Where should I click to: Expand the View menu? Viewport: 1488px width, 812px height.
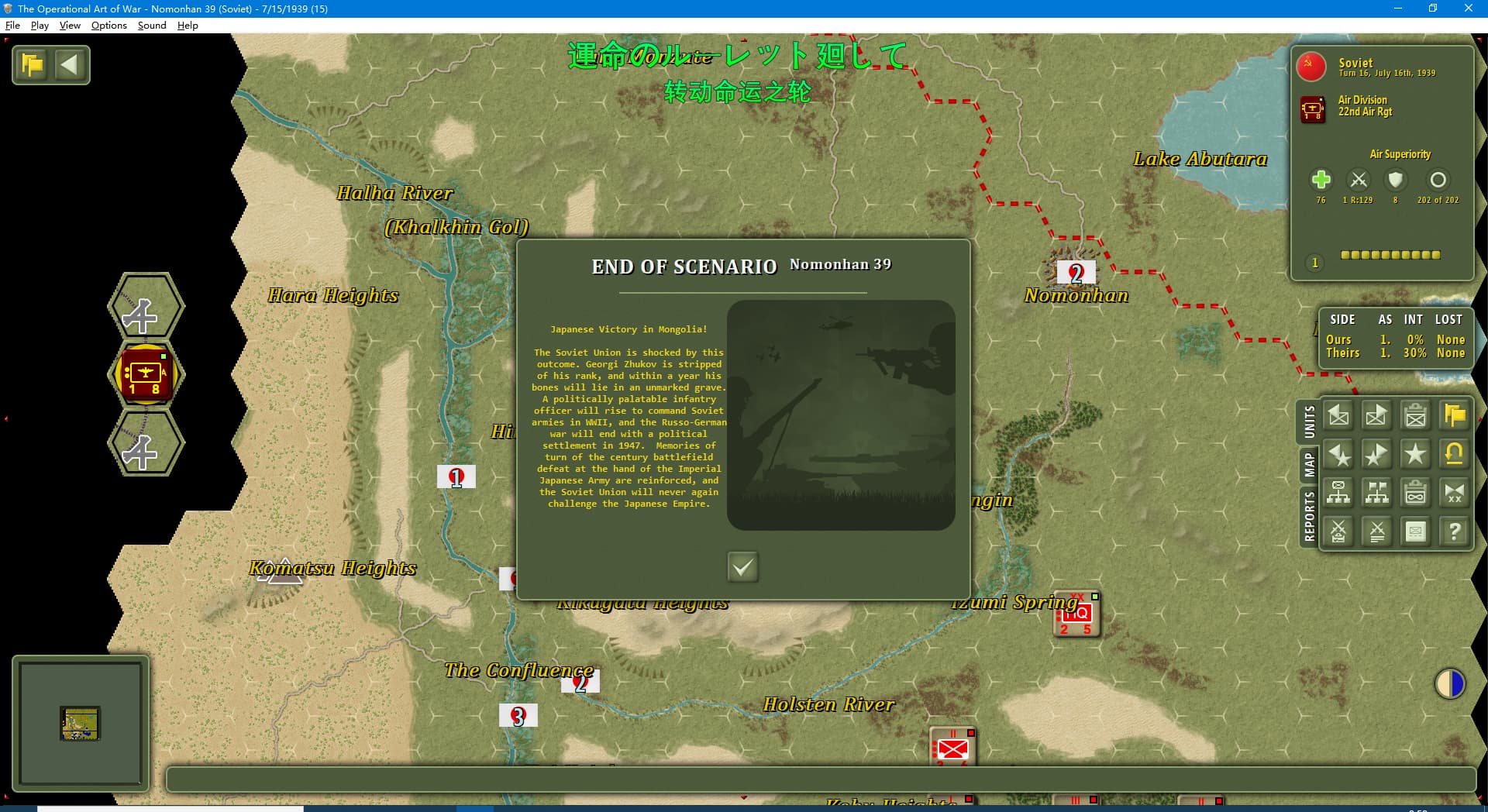[70, 26]
